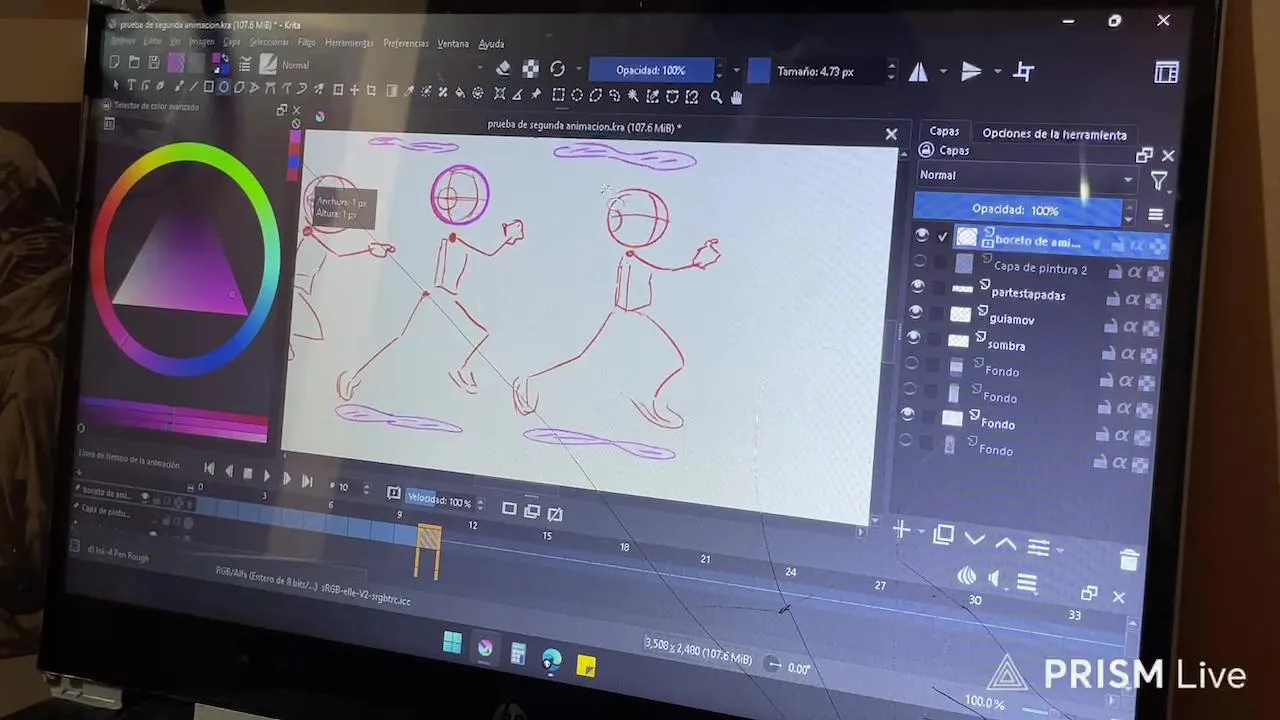Open wrap-around mode icon
The width and height of the screenshot is (1280, 720).
pyautogui.click(x=1024, y=71)
